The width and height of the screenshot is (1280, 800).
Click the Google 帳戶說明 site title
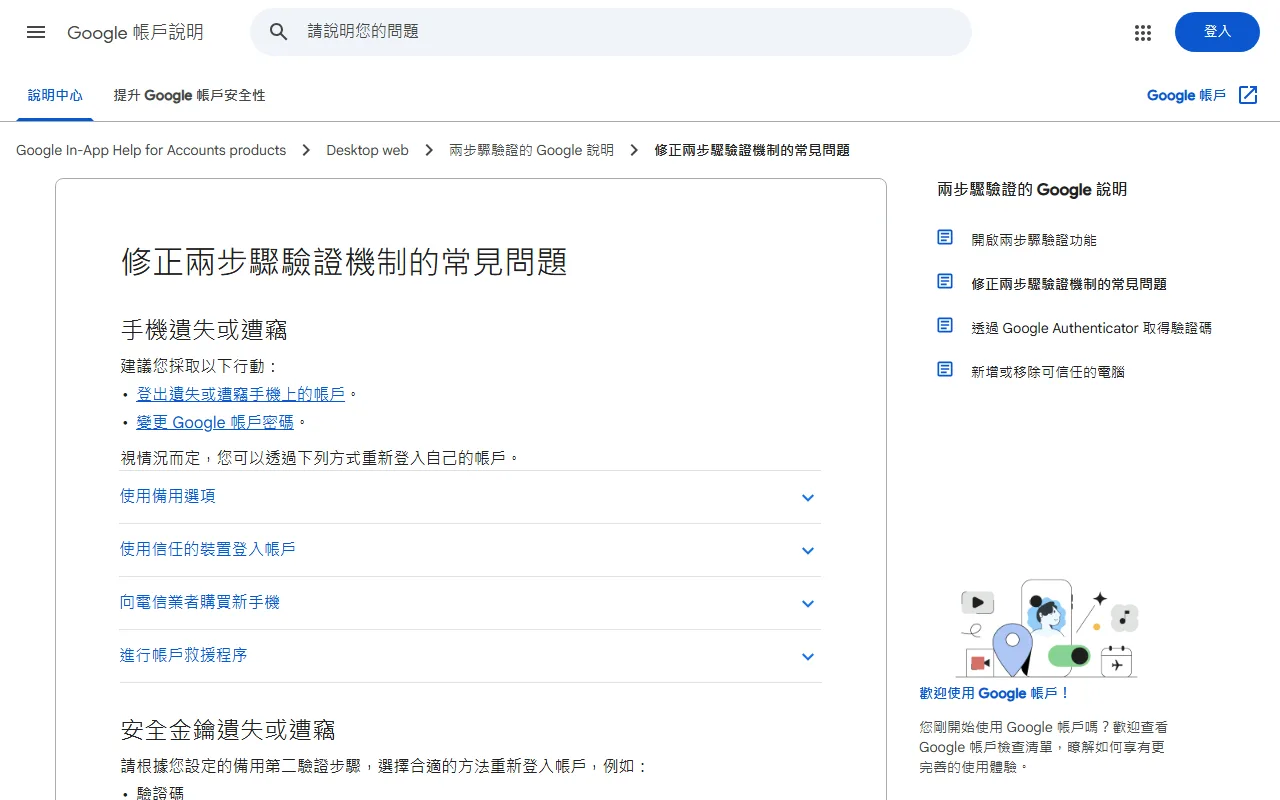[135, 32]
